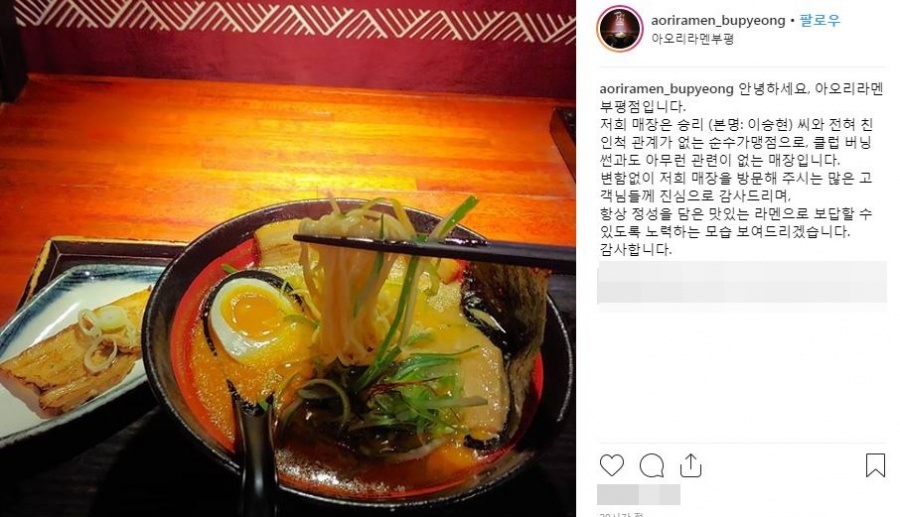Open the round profile avatar picture
Image resolution: width=900 pixels, height=517 pixels.
pos(619,29)
